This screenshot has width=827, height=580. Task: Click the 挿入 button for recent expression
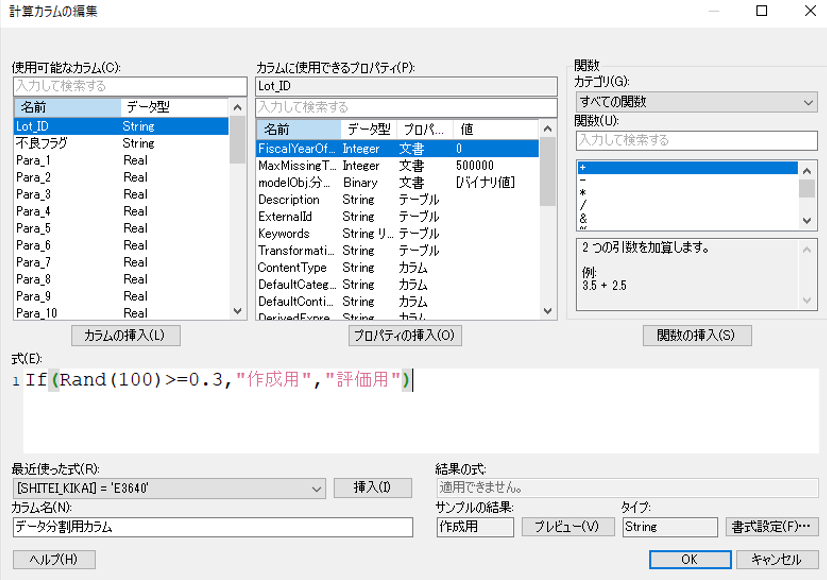(x=369, y=488)
